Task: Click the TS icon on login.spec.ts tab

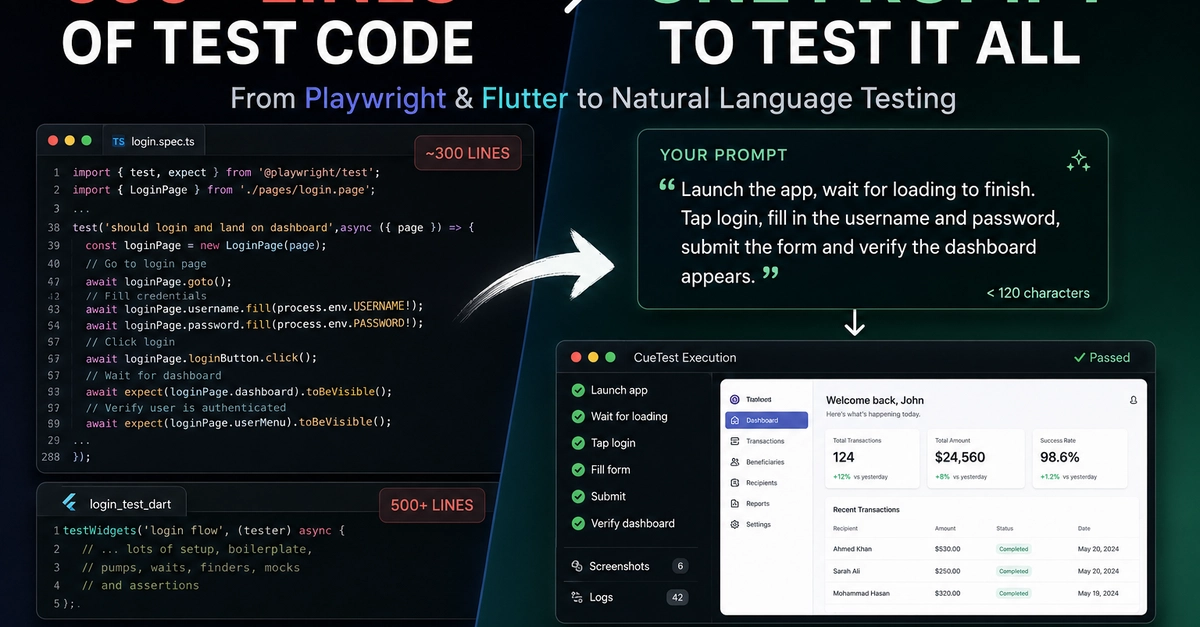Action: pos(119,142)
